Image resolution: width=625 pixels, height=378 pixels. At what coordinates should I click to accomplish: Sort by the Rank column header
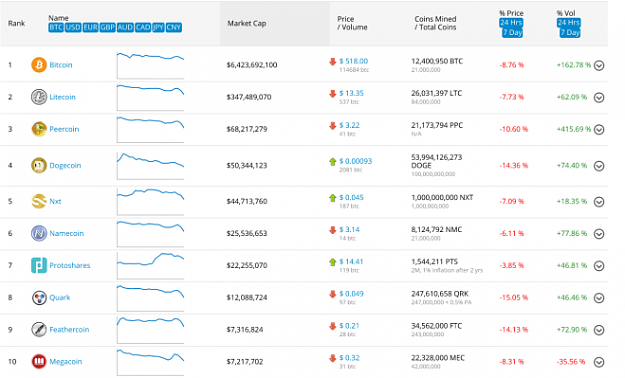16,23
